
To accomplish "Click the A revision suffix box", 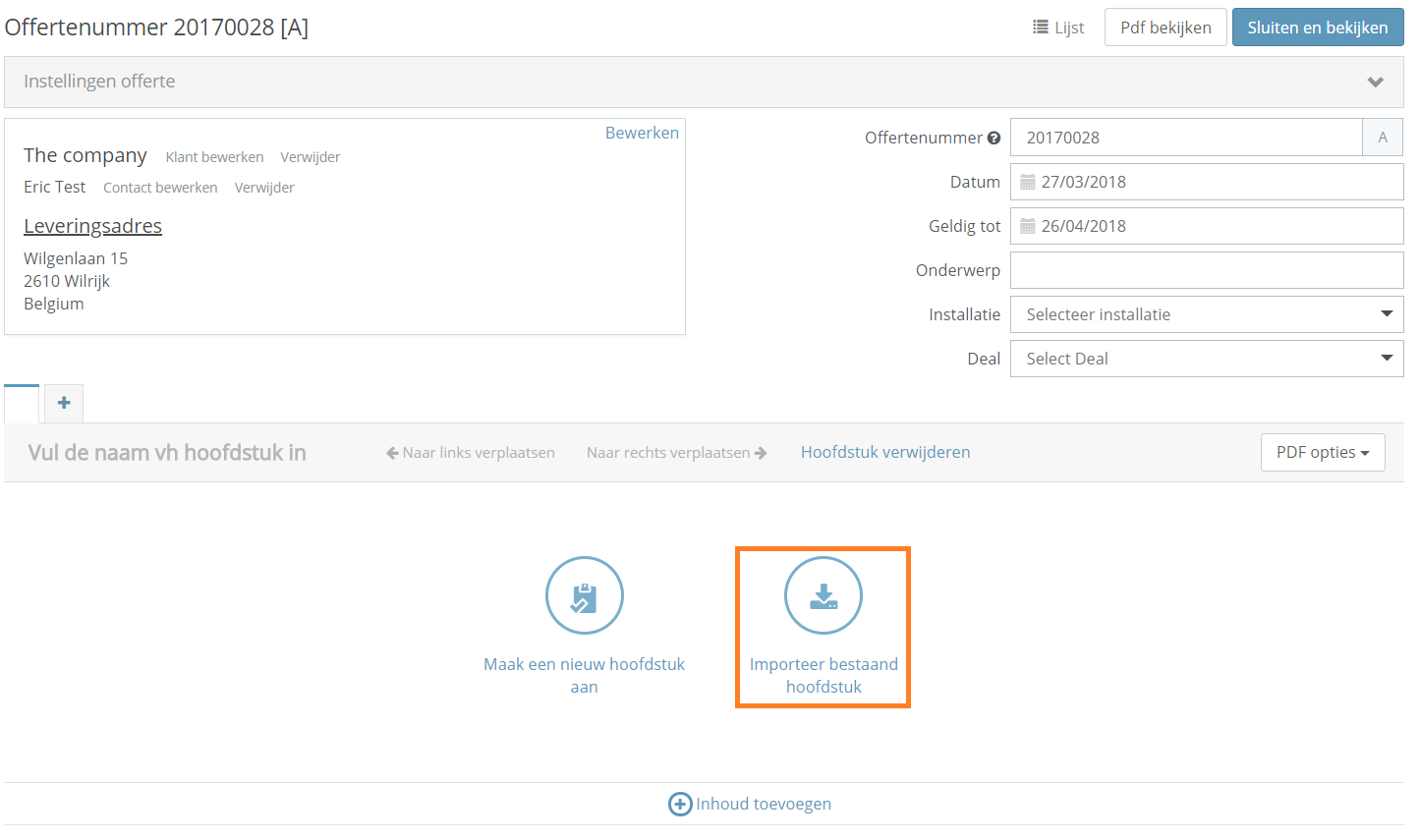I will 1383,138.
